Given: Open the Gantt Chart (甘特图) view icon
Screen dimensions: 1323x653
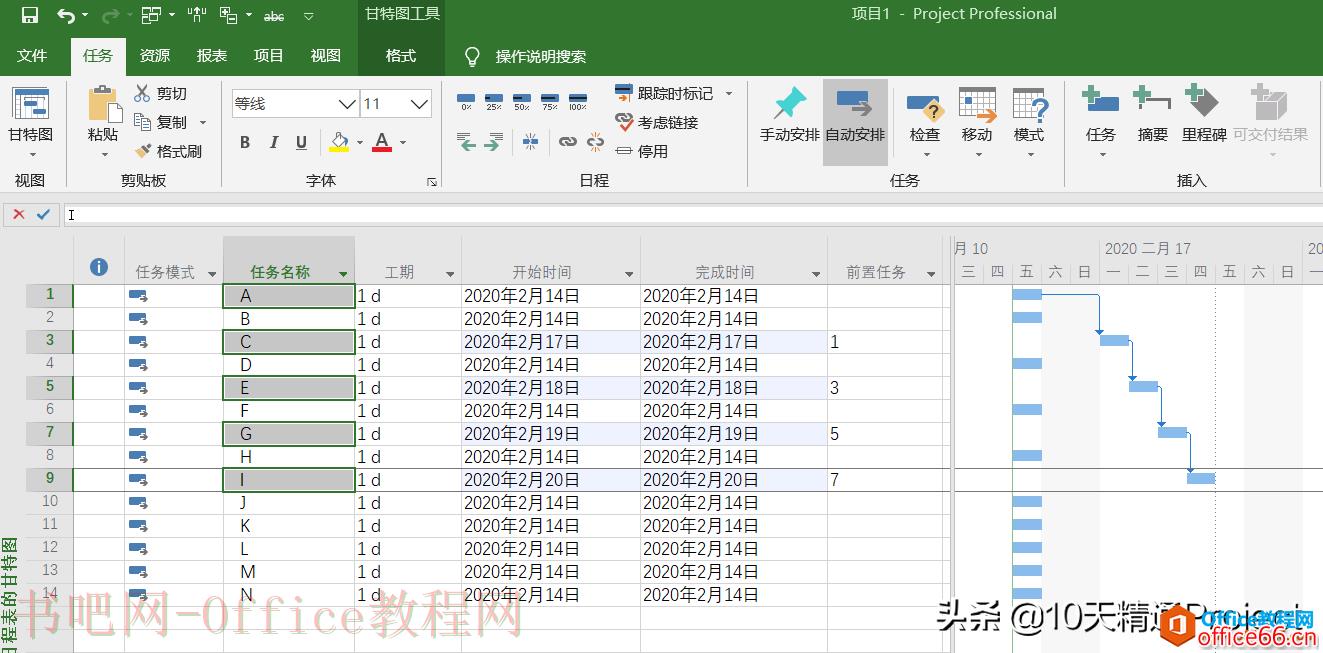Looking at the screenshot, I should coord(31,104).
